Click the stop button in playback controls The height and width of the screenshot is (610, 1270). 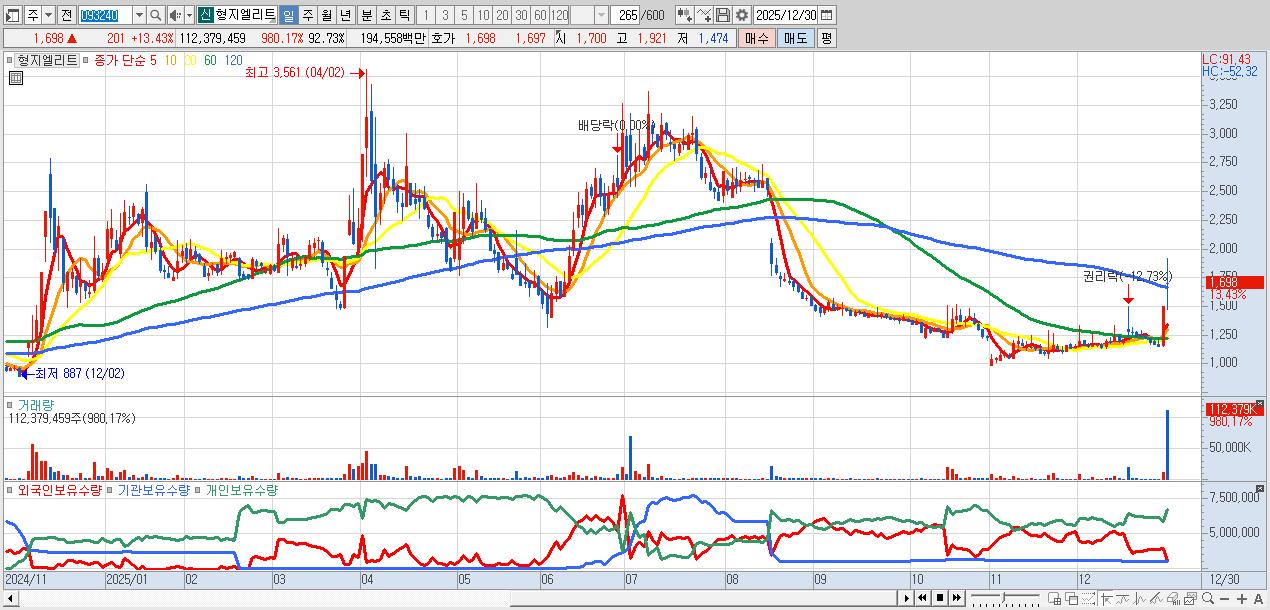pyautogui.click(x=940, y=598)
